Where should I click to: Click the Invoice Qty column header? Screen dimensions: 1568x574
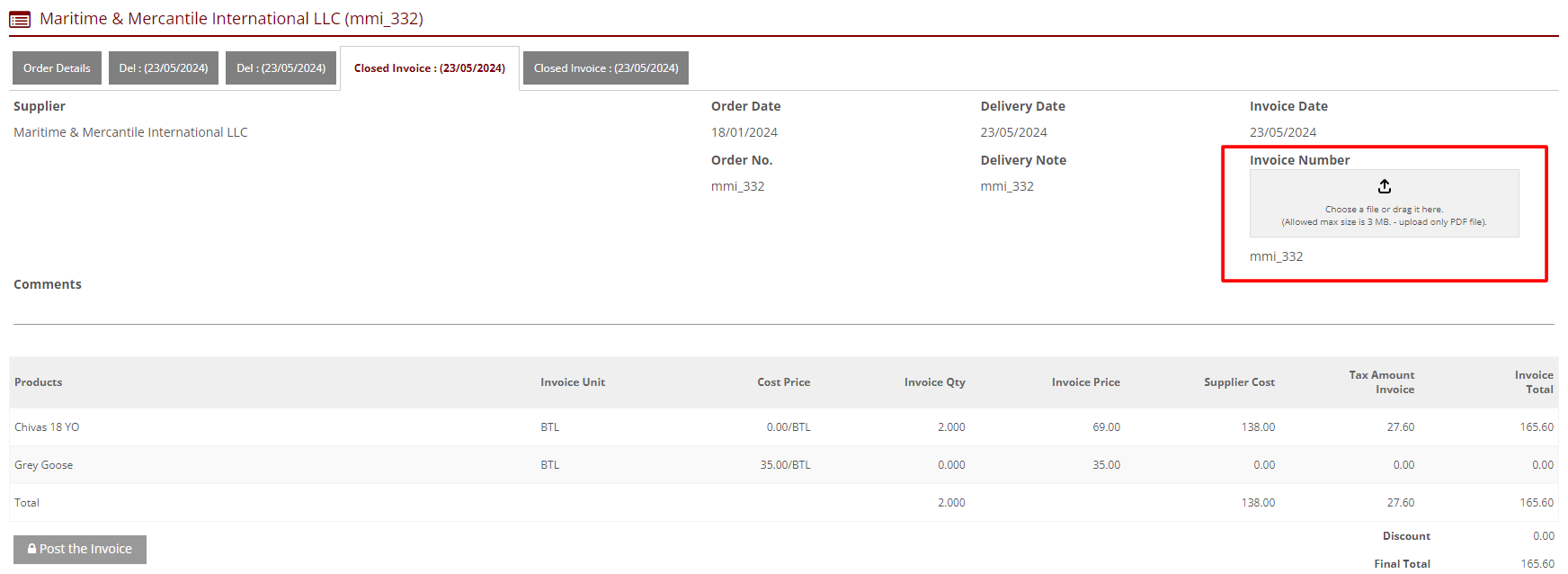tap(934, 382)
